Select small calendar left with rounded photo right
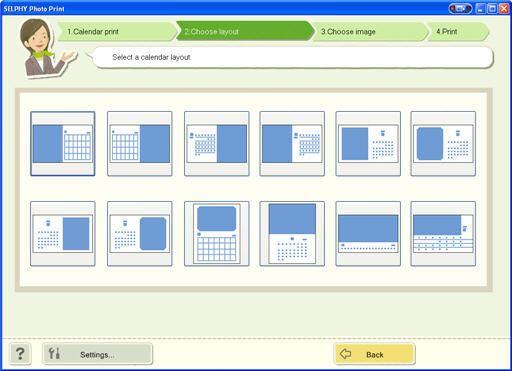512x371 pixels. point(140,234)
